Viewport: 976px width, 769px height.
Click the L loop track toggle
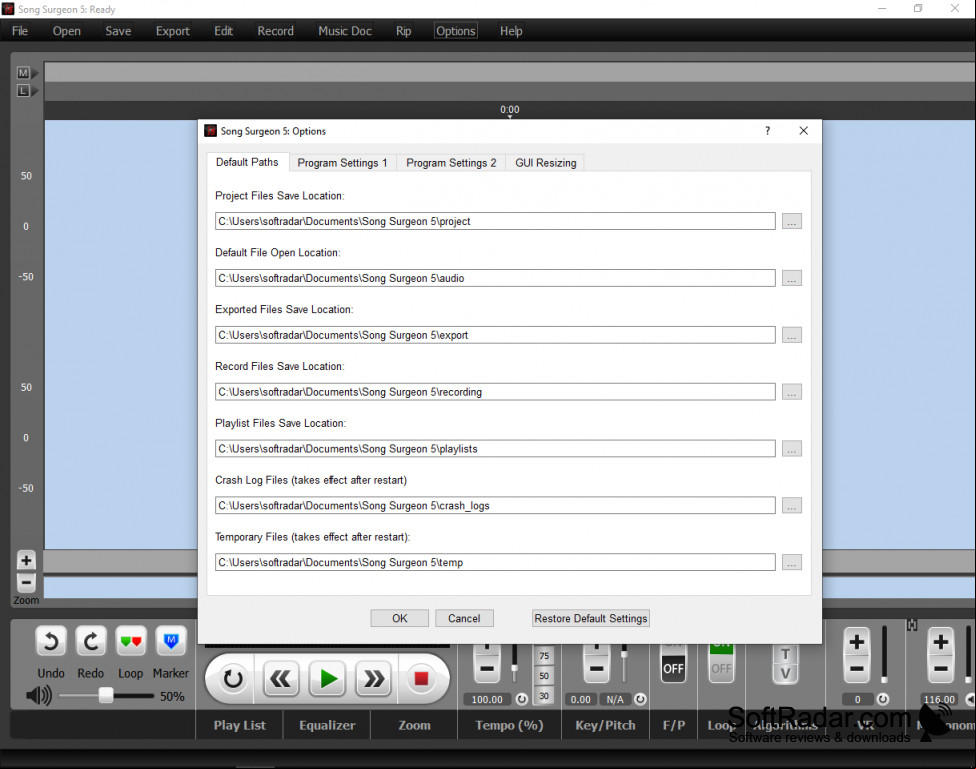coord(23,91)
